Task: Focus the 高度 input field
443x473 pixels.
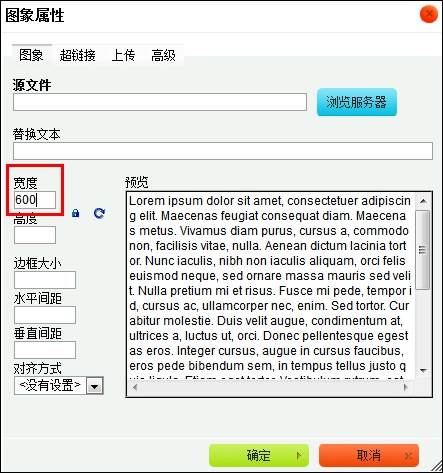Action: click(35, 235)
